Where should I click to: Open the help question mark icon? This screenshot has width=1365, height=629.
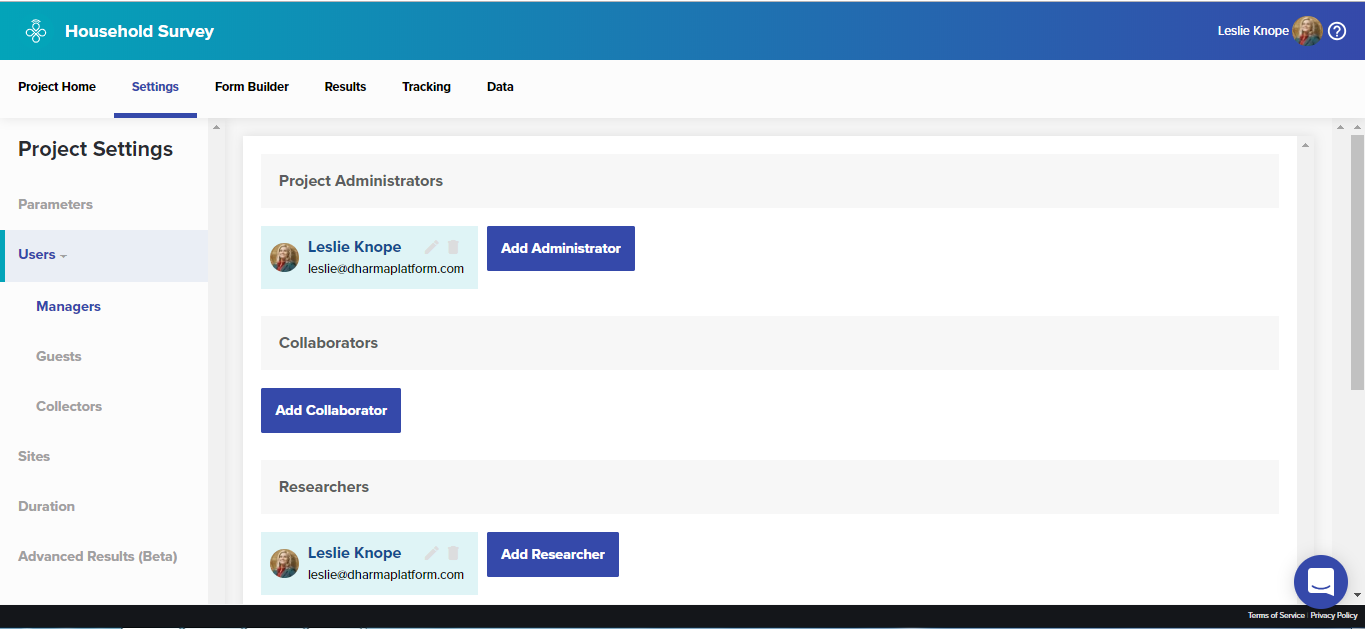[1337, 31]
